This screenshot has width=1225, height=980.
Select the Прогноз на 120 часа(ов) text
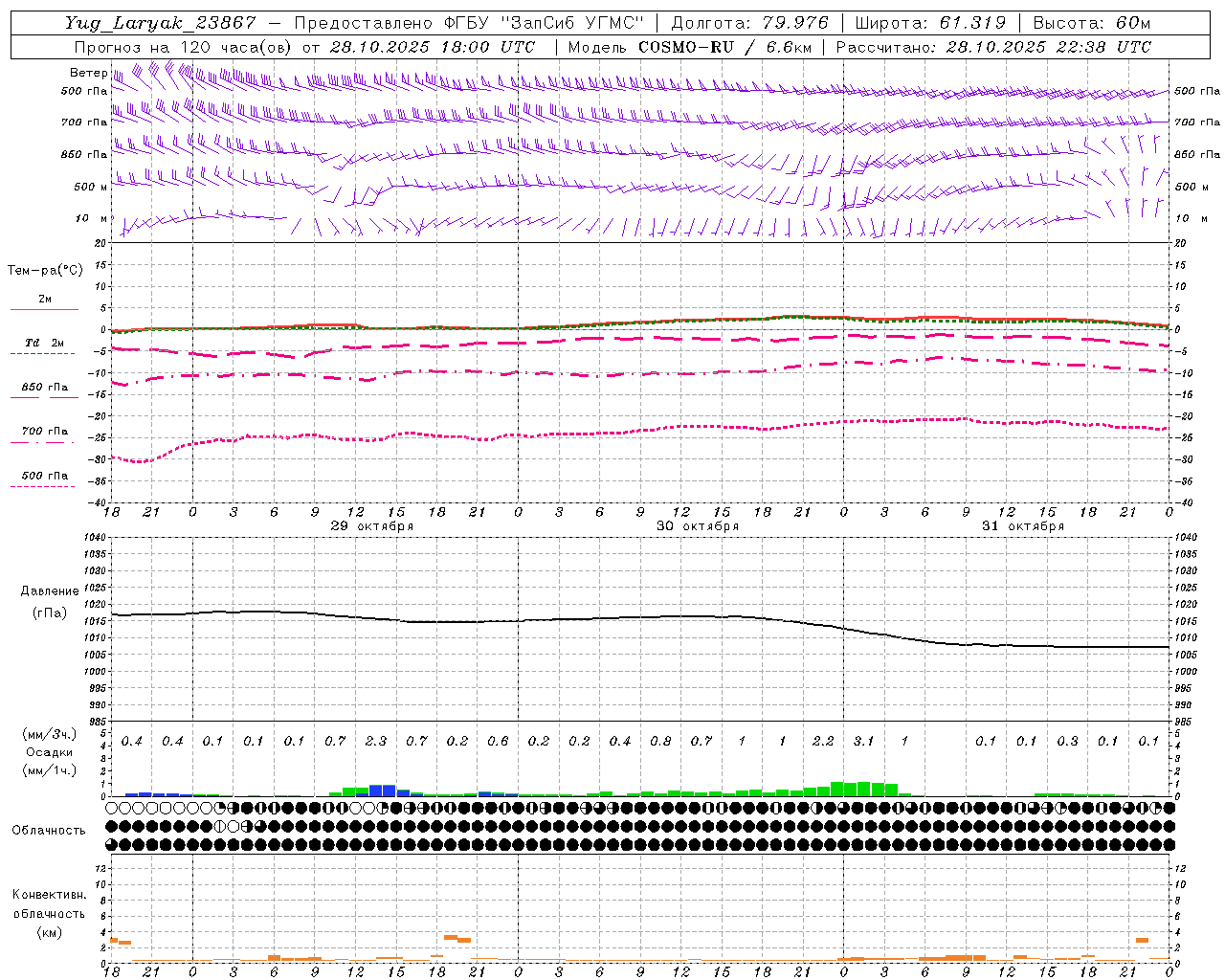click(184, 47)
